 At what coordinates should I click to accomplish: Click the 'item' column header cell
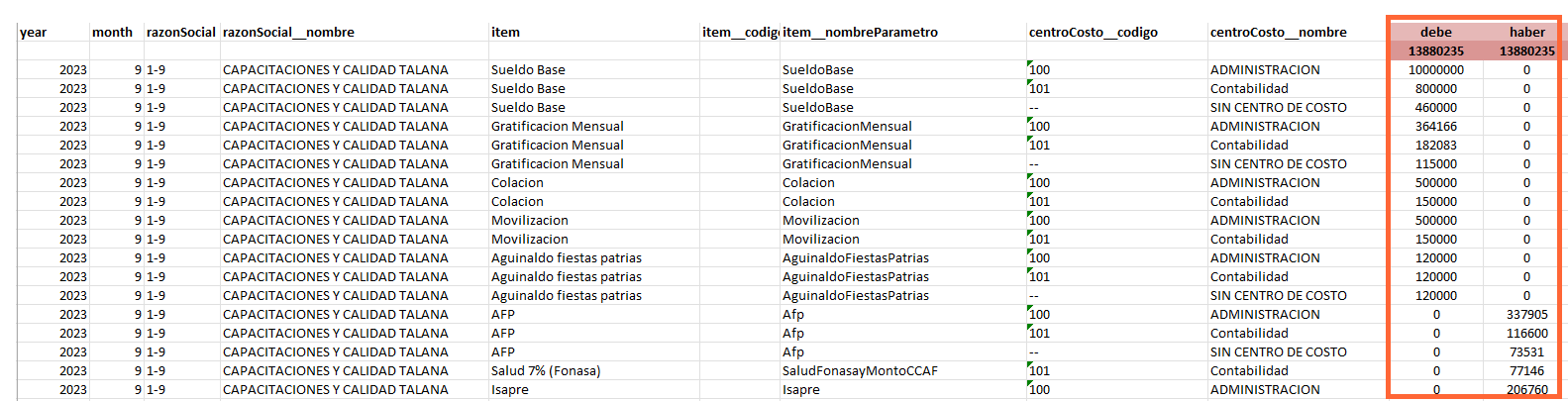pyautogui.click(x=594, y=32)
